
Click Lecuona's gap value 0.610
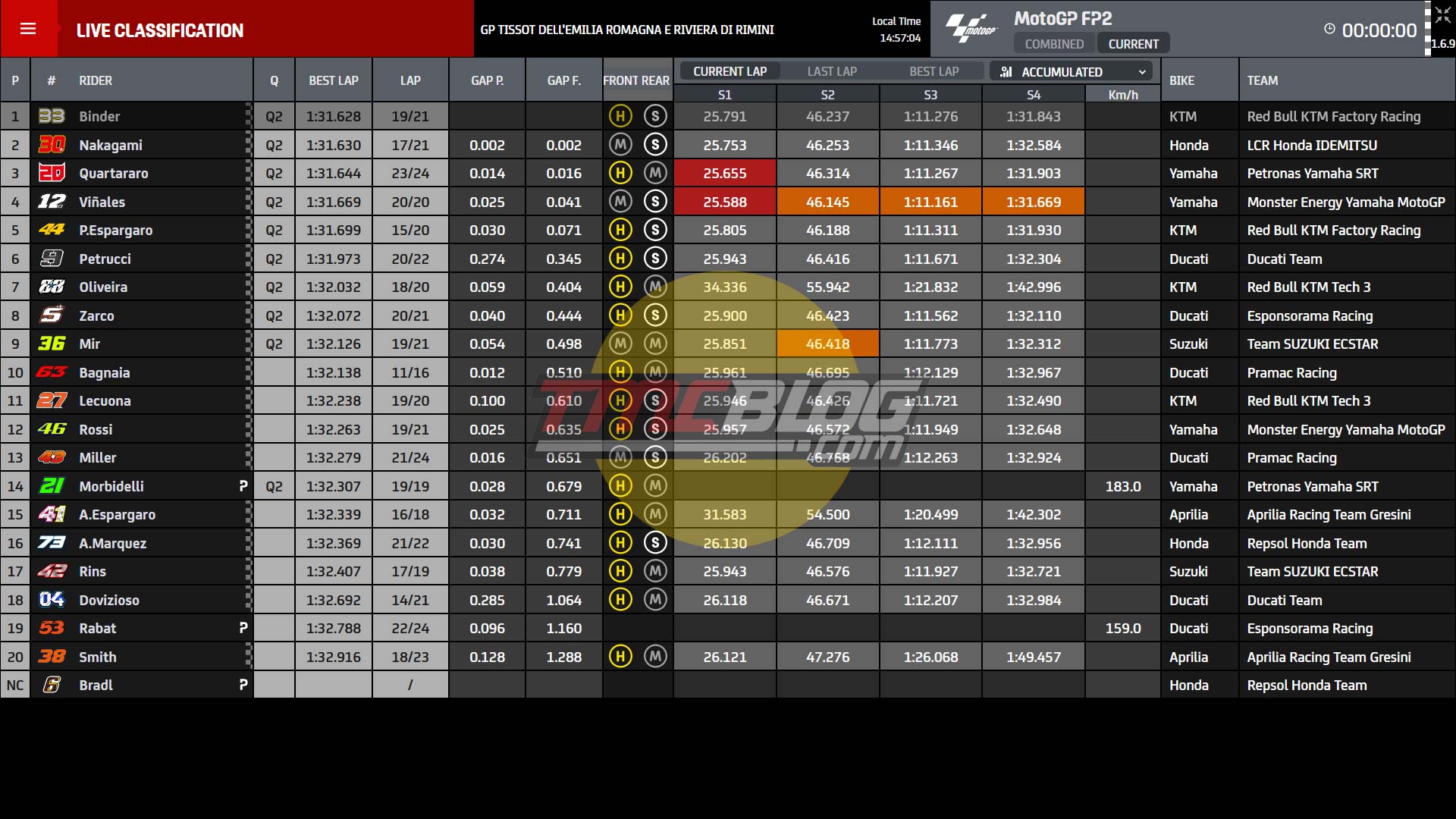pos(564,400)
